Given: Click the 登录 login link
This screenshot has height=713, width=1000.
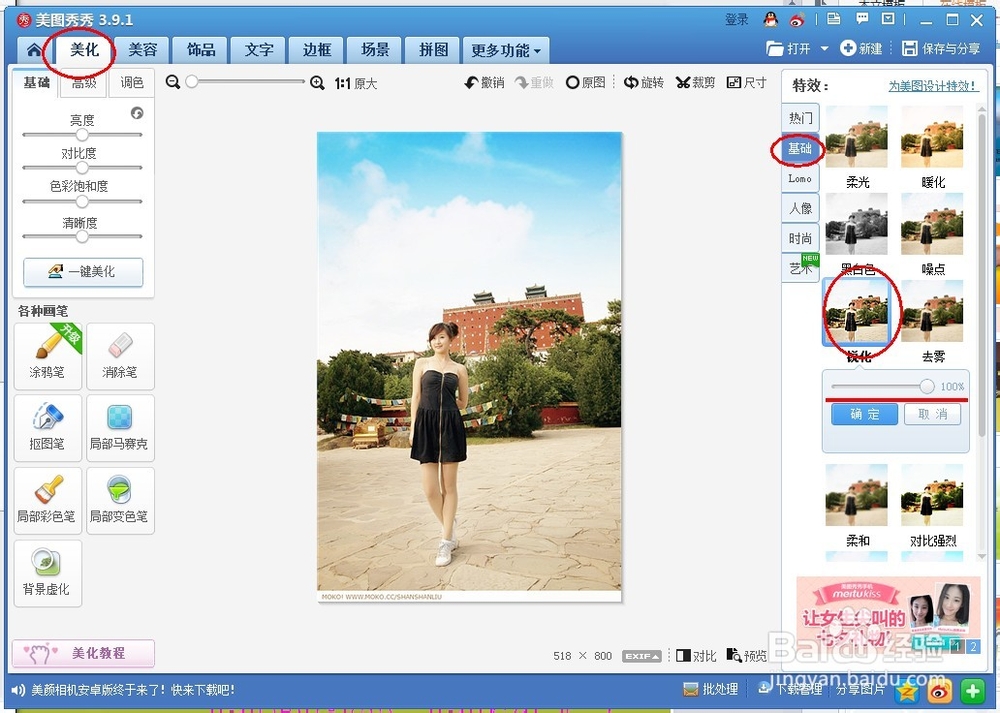Looking at the screenshot, I should click(x=737, y=20).
